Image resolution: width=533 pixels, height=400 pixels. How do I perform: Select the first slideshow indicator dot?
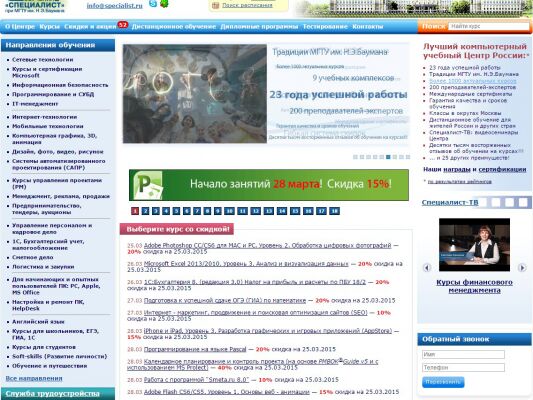(x=355, y=157)
